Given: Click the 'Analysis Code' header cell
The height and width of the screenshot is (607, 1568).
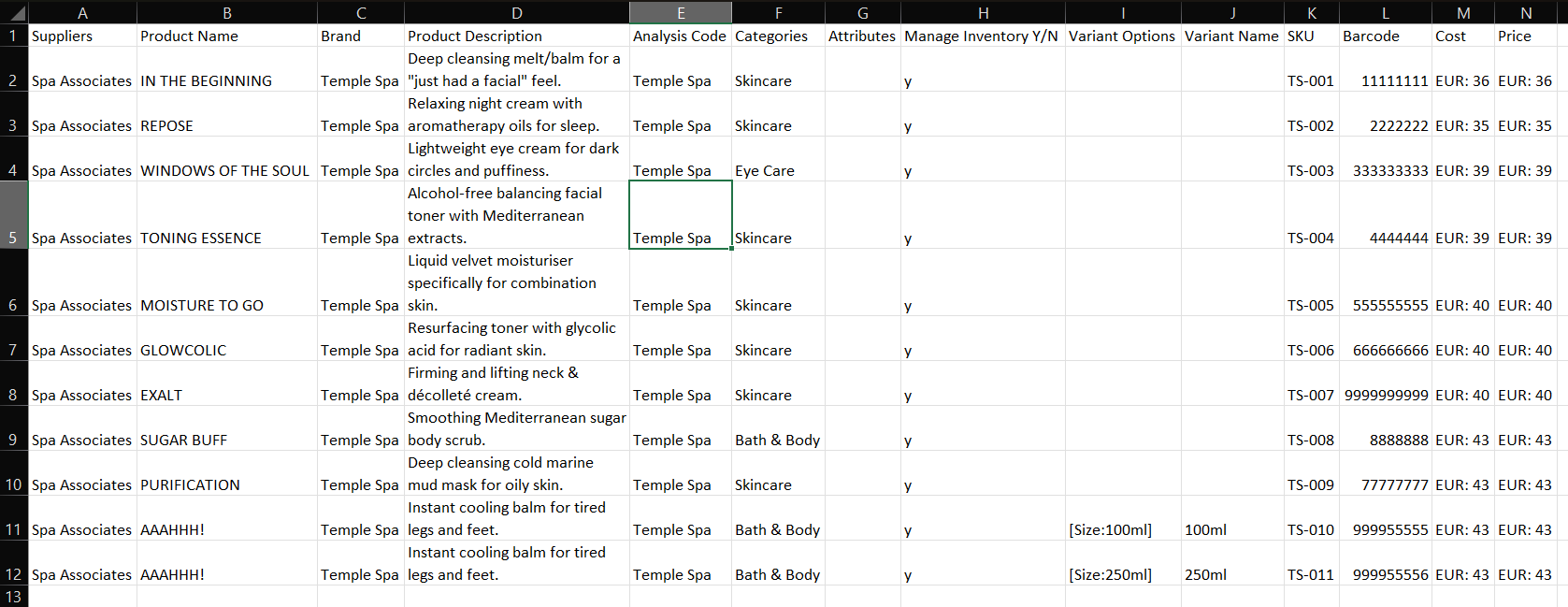Looking at the screenshot, I should point(681,36).
